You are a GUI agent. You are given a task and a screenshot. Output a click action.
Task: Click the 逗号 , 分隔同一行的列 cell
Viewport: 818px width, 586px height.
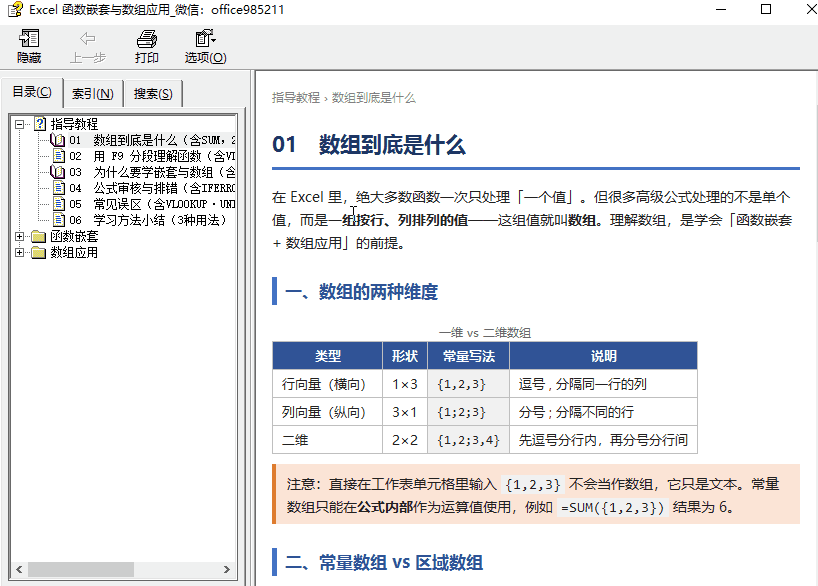click(x=604, y=384)
